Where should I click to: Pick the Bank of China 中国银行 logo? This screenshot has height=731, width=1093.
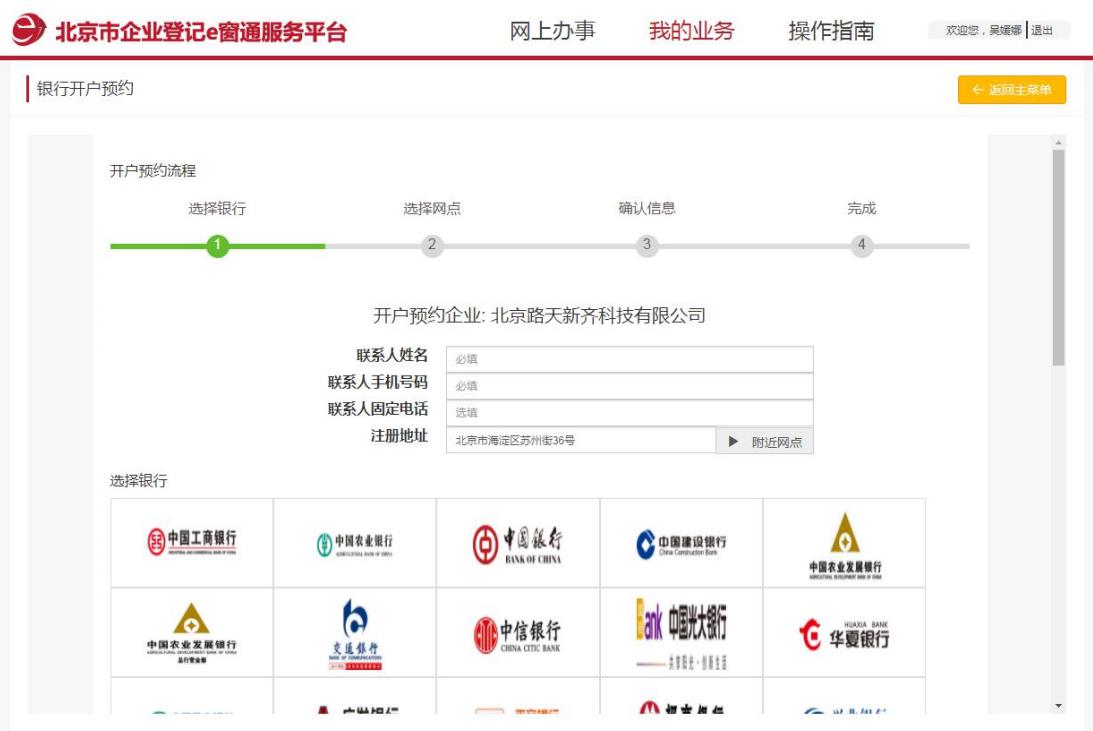point(517,542)
